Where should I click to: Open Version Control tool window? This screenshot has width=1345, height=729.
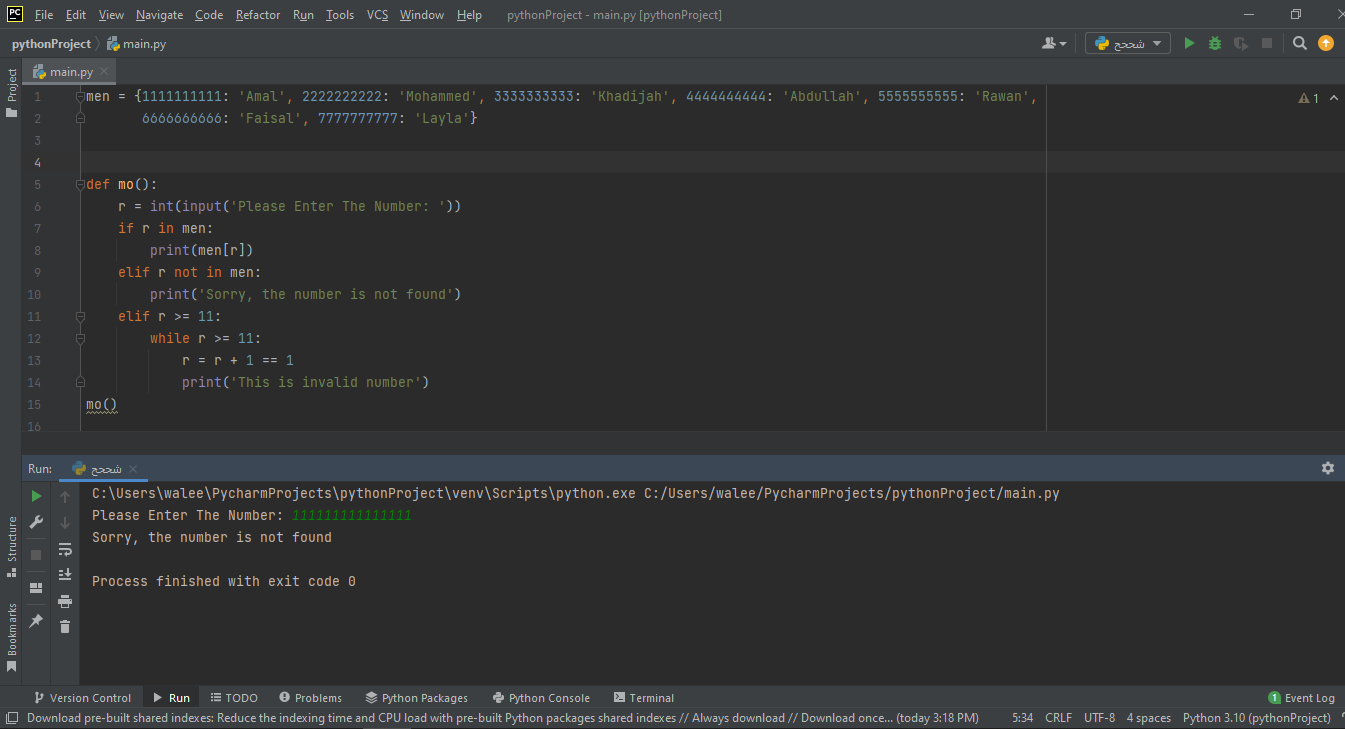82,698
